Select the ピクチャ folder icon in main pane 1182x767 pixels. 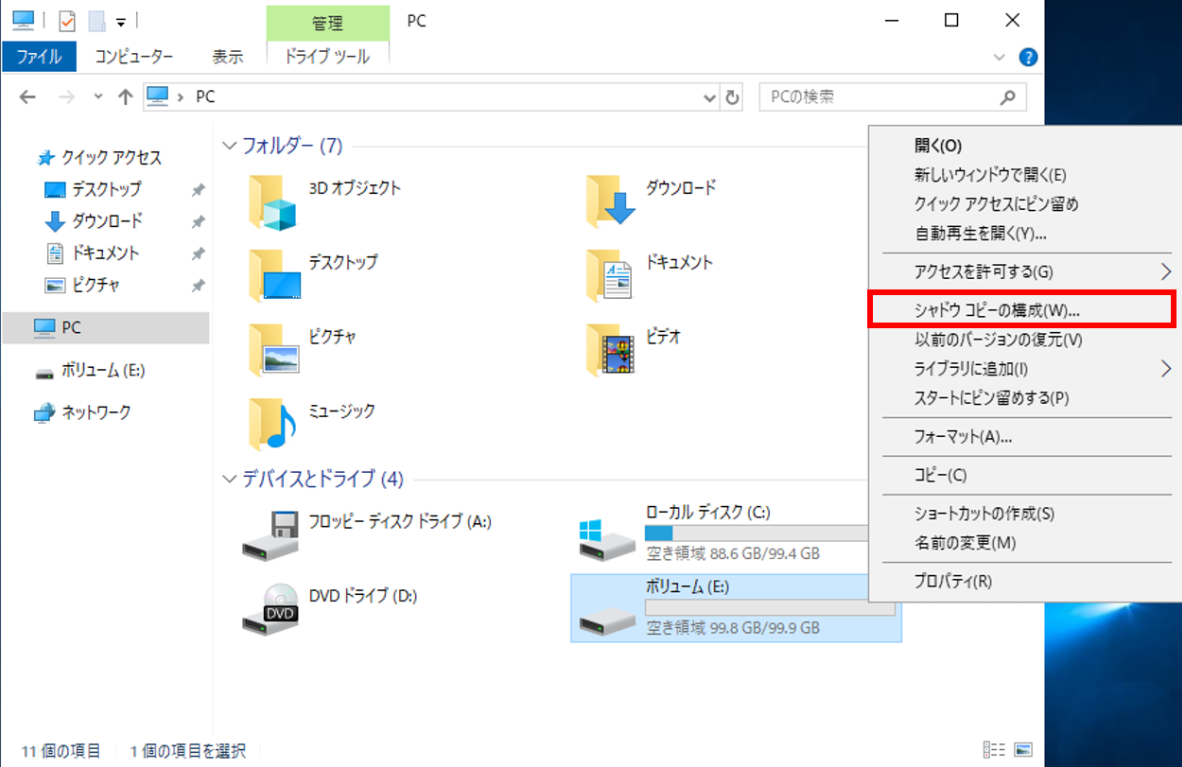point(274,350)
